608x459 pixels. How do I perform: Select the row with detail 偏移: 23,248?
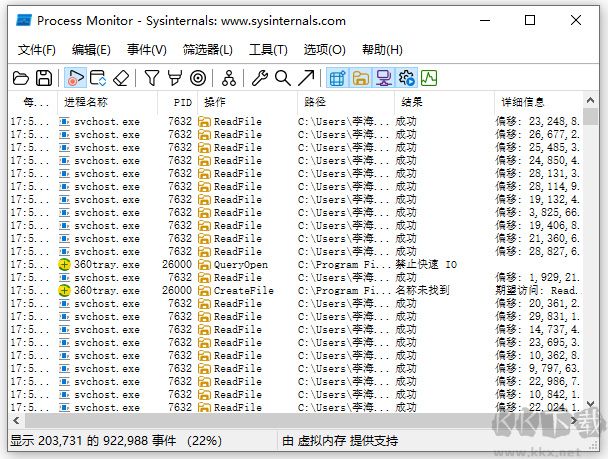295,121
